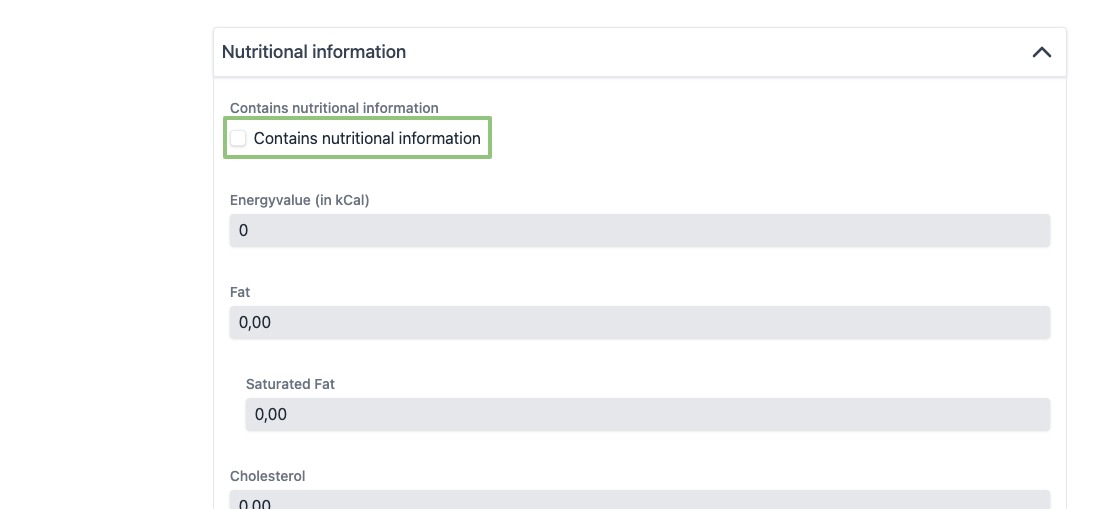Select the Cholesterol input field
Viewport: 1099px width, 509px height.
click(x=640, y=501)
